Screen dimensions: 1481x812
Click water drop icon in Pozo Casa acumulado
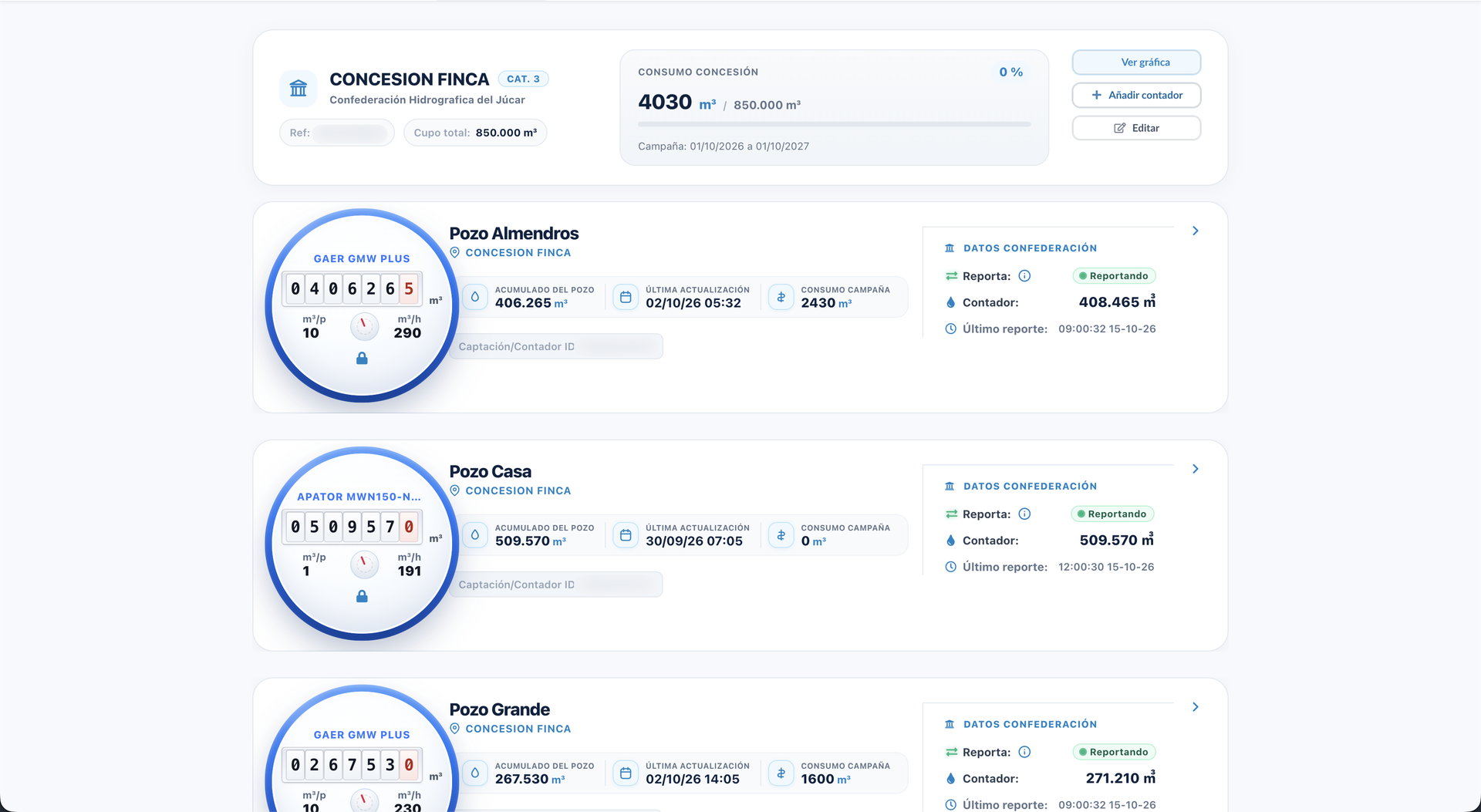475,535
